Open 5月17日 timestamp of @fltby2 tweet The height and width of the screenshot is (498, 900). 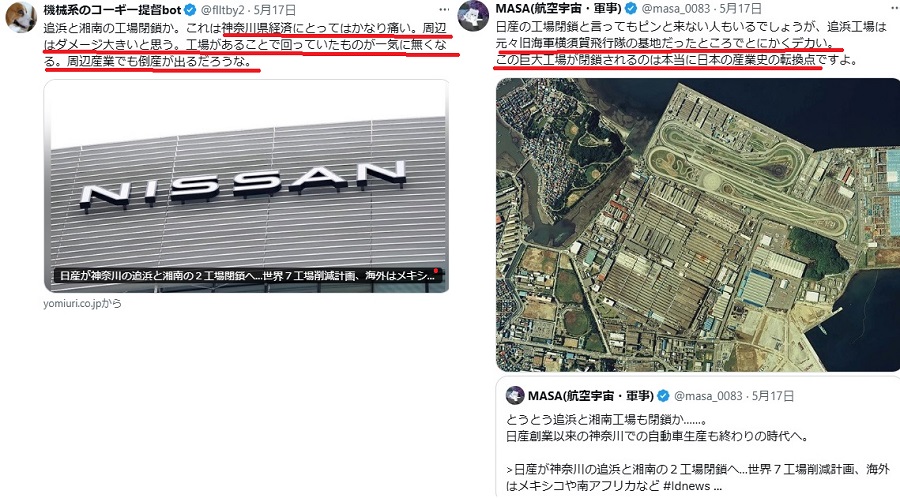pyautogui.click(x=275, y=10)
